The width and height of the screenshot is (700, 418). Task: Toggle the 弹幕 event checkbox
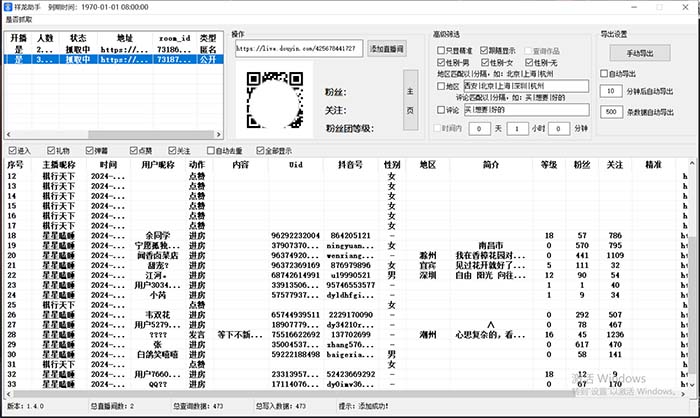91,150
